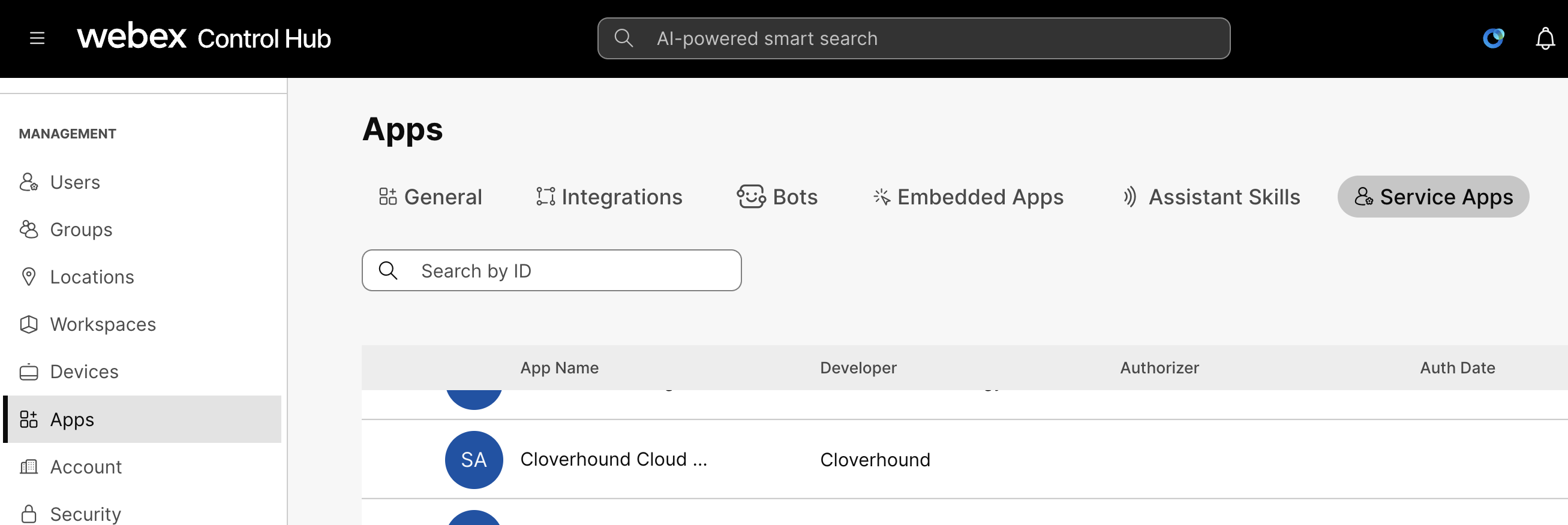Open Workspaces section
The width and height of the screenshot is (1568, 525).
[142, 325]
